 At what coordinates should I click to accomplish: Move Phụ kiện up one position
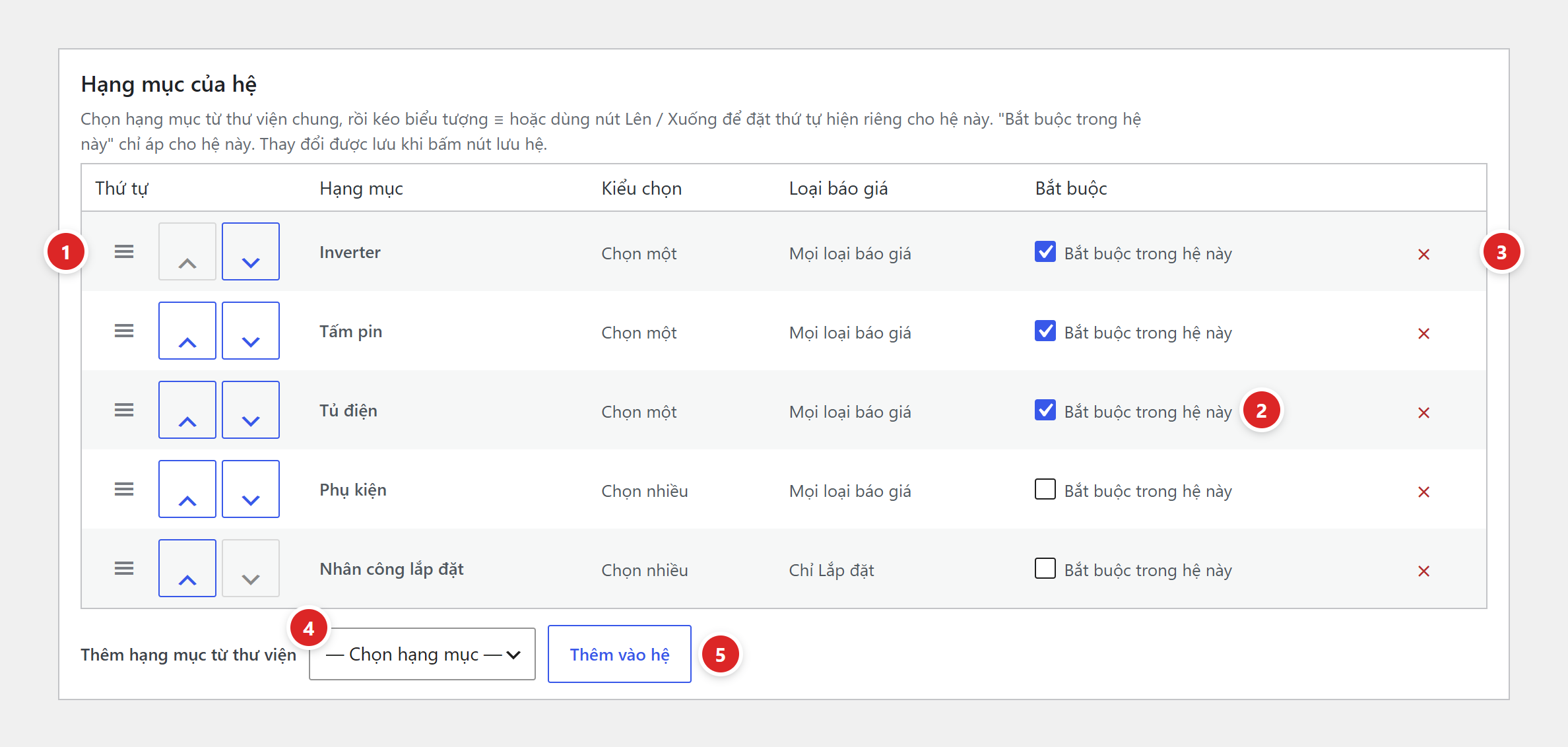click(187, 489)
